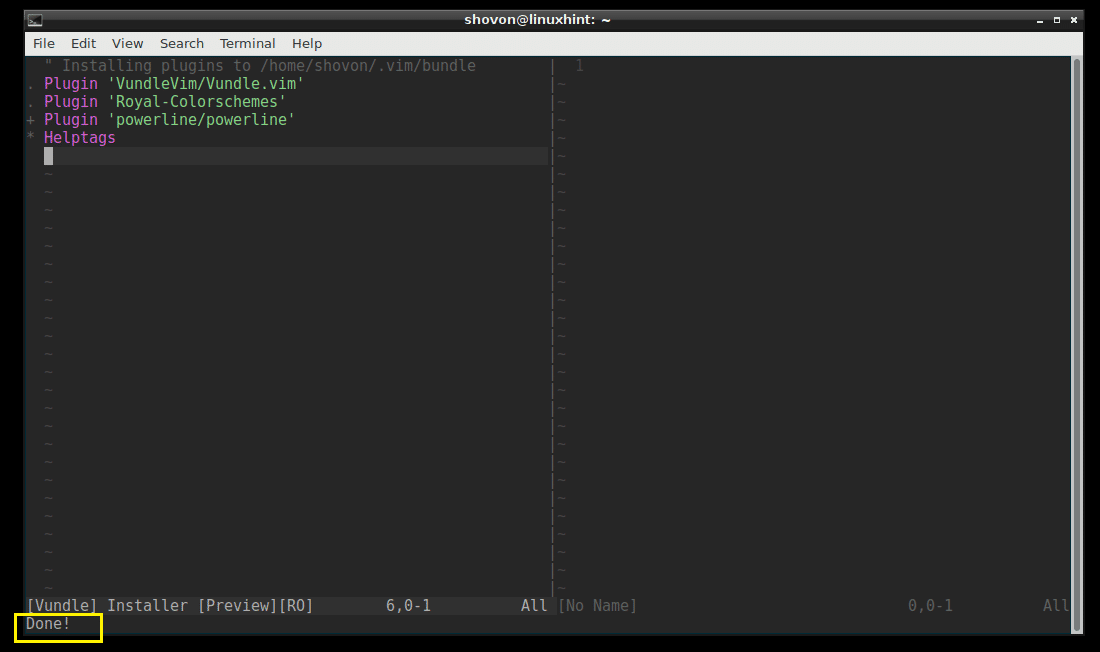Click the 0,0-1 position in right status
This screenshot has height=652, width=1100.
[x=930, y=606]
